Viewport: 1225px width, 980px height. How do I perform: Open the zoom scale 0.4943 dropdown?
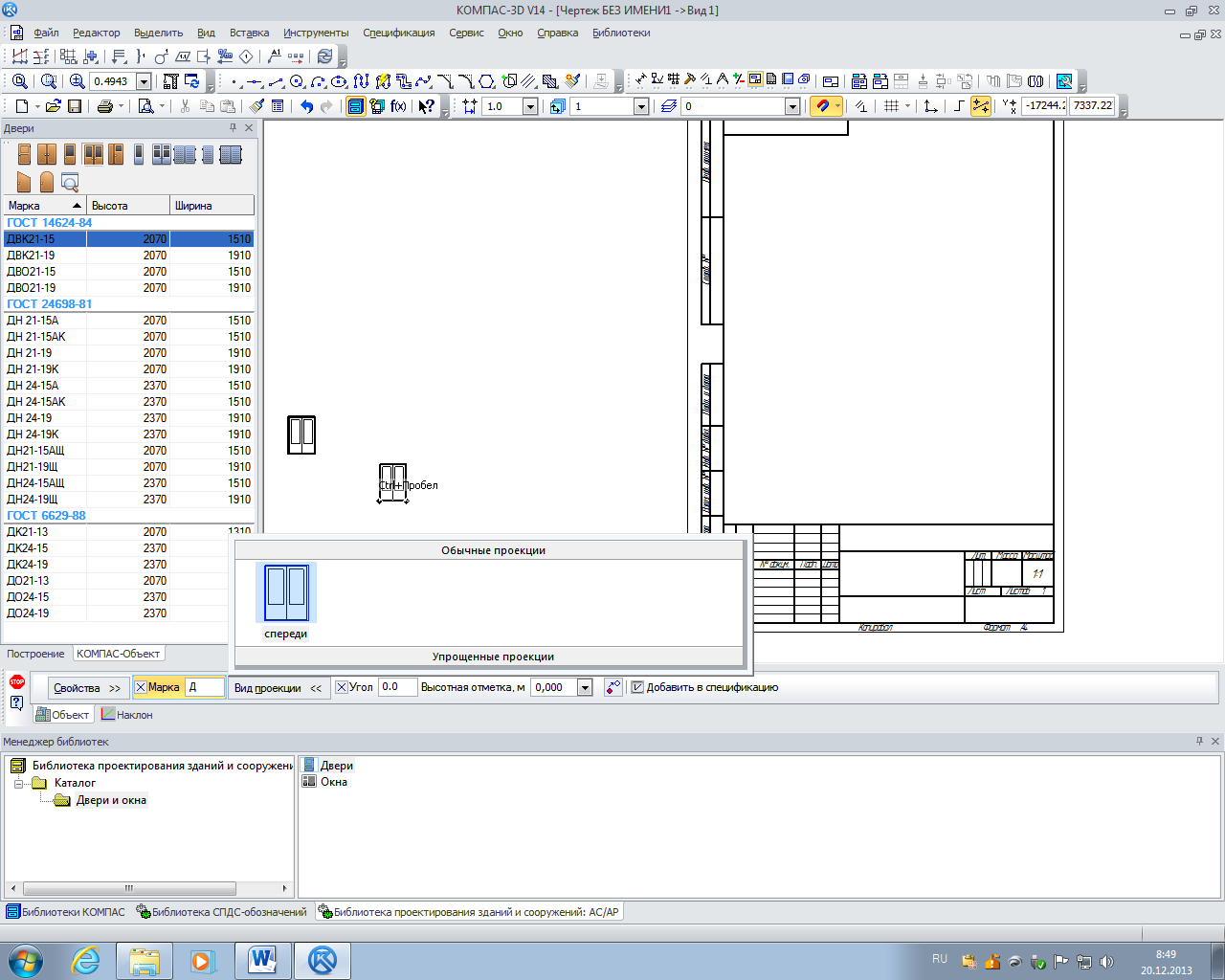coord(144,81)
